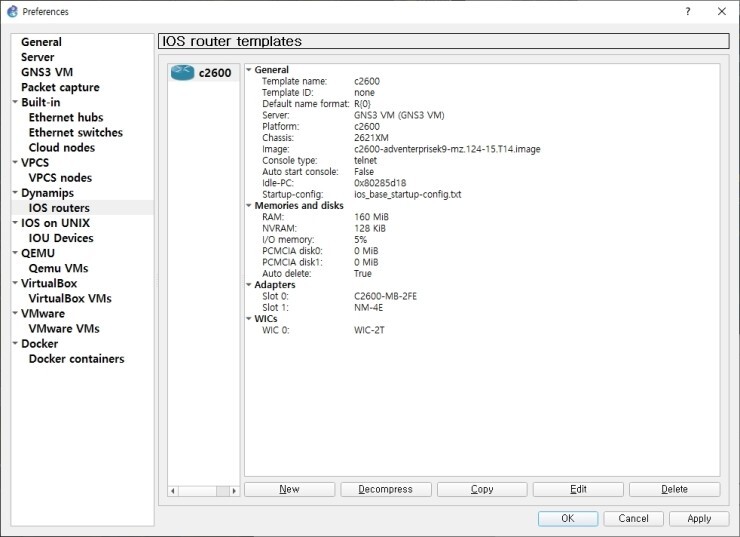Viewport: 740px width, 537px height.
Task: Select Cloud nodes in sidebar
Action: [61, 148]
